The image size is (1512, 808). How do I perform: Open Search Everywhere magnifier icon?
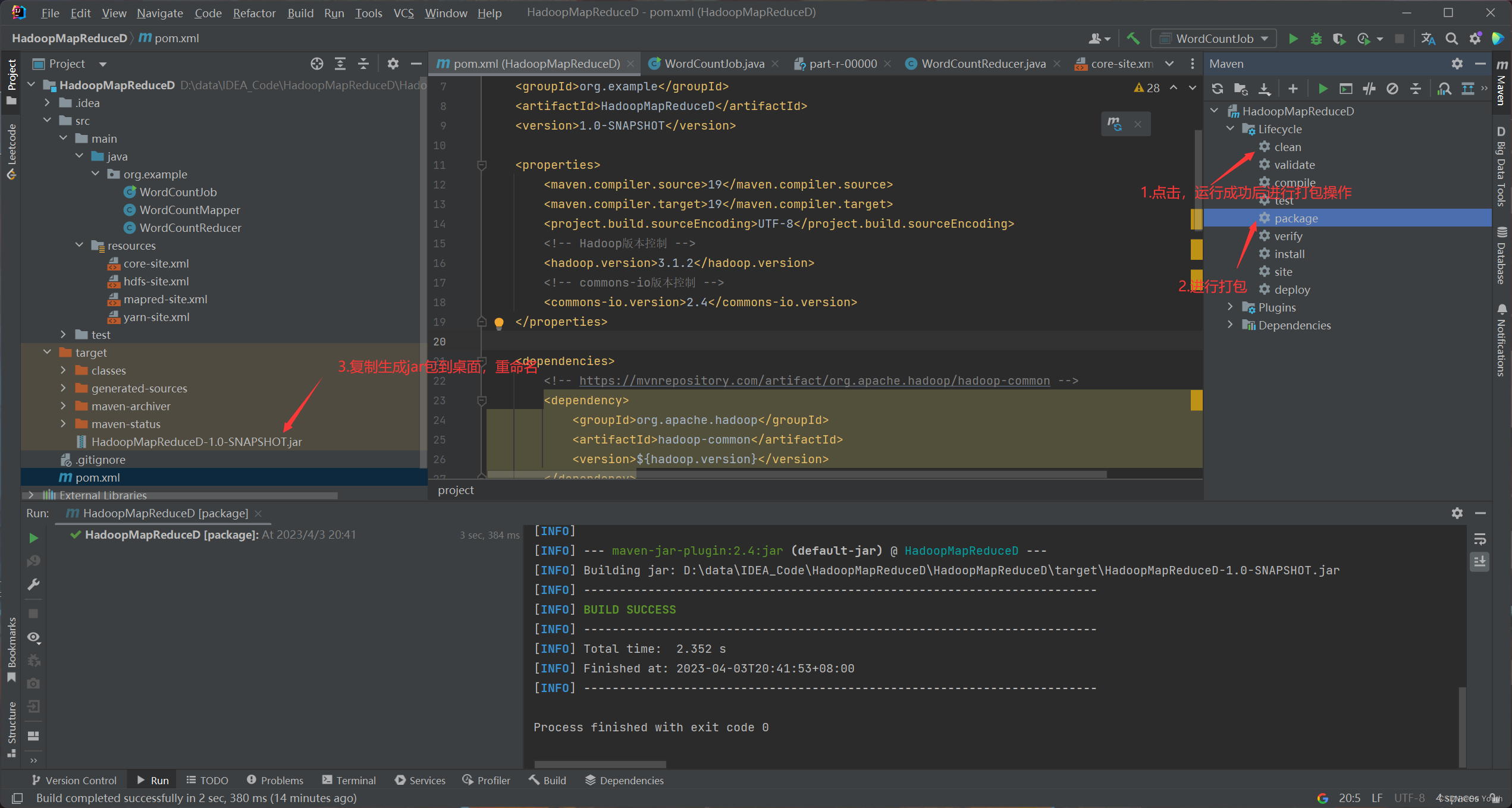1451,39
